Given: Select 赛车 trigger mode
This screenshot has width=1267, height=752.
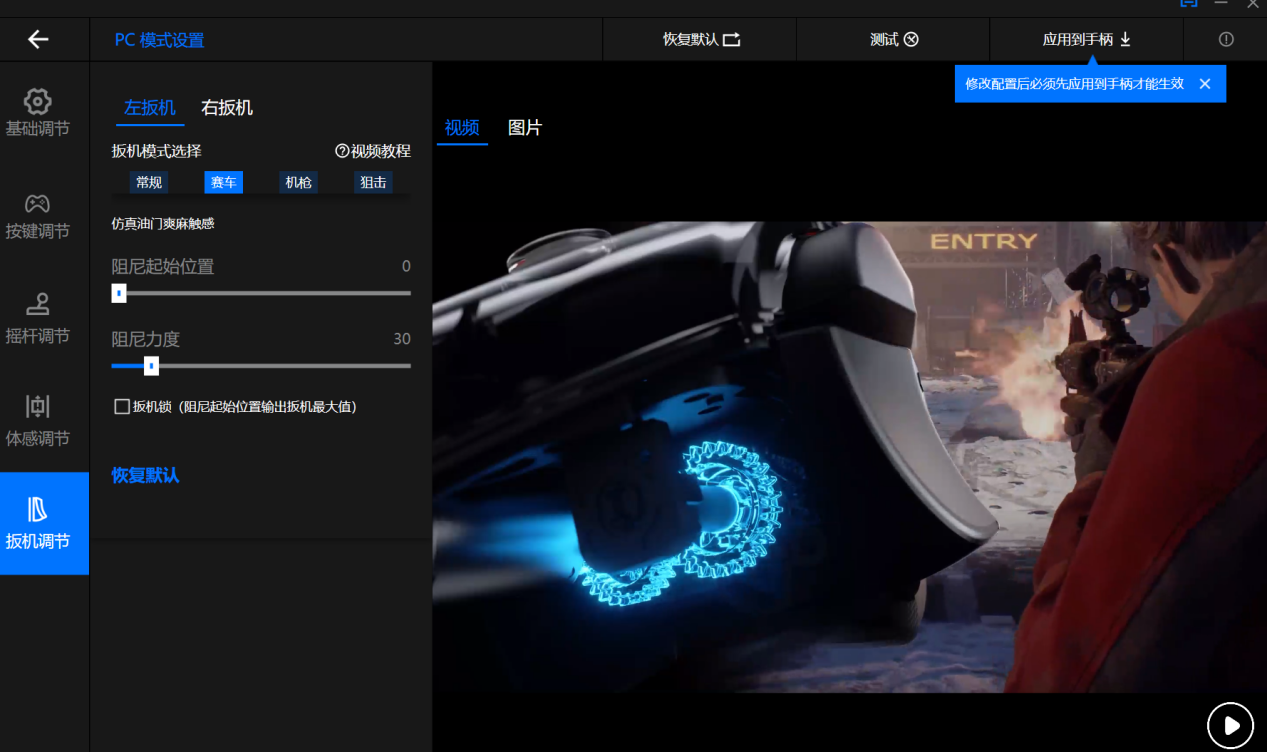Looking at the screenshot, I should [x=223, y=182].
